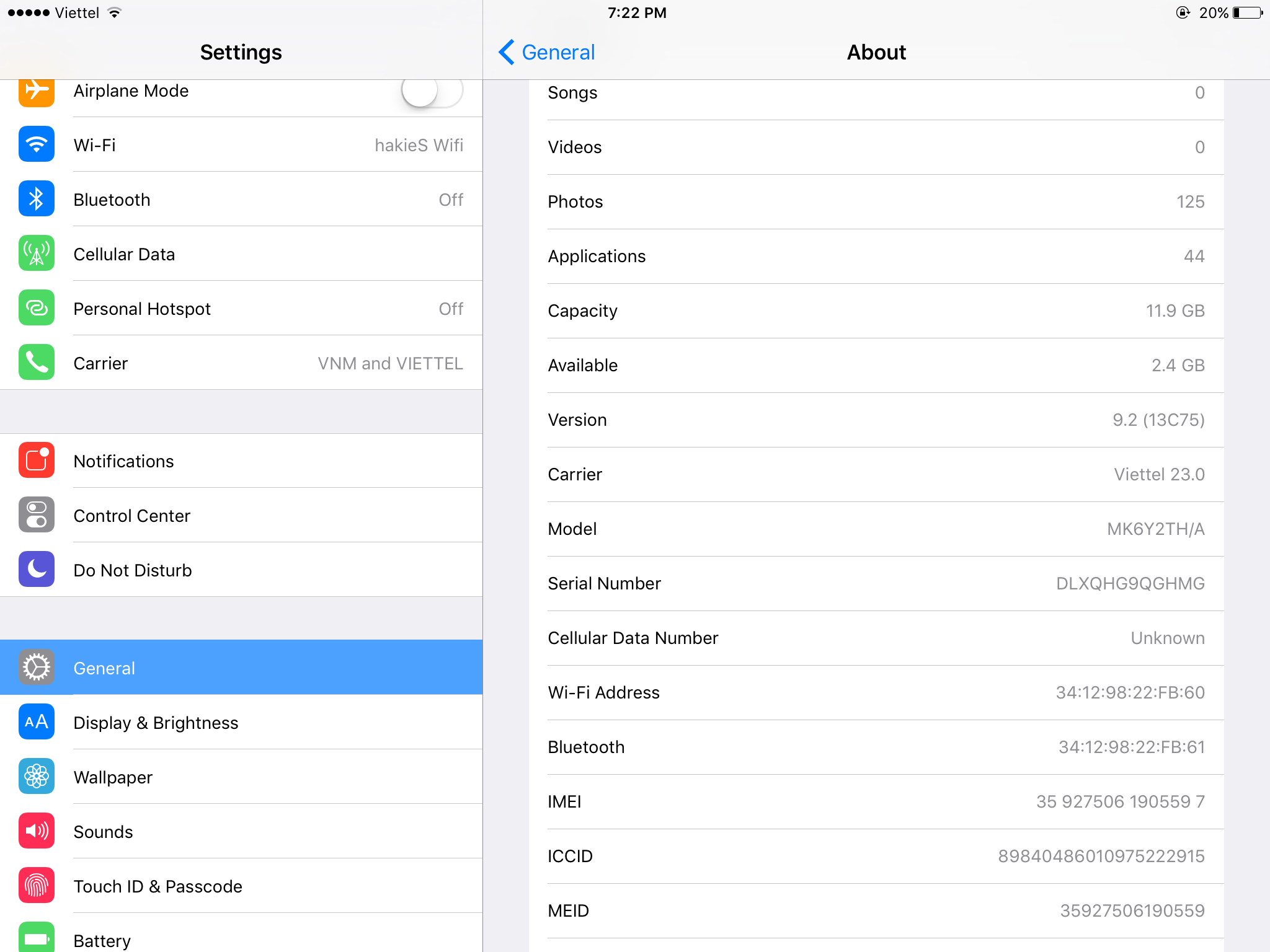This screenshot has height=952, width=1270.
Task: Tap the Sounds speaker icon
Action: 37,831
